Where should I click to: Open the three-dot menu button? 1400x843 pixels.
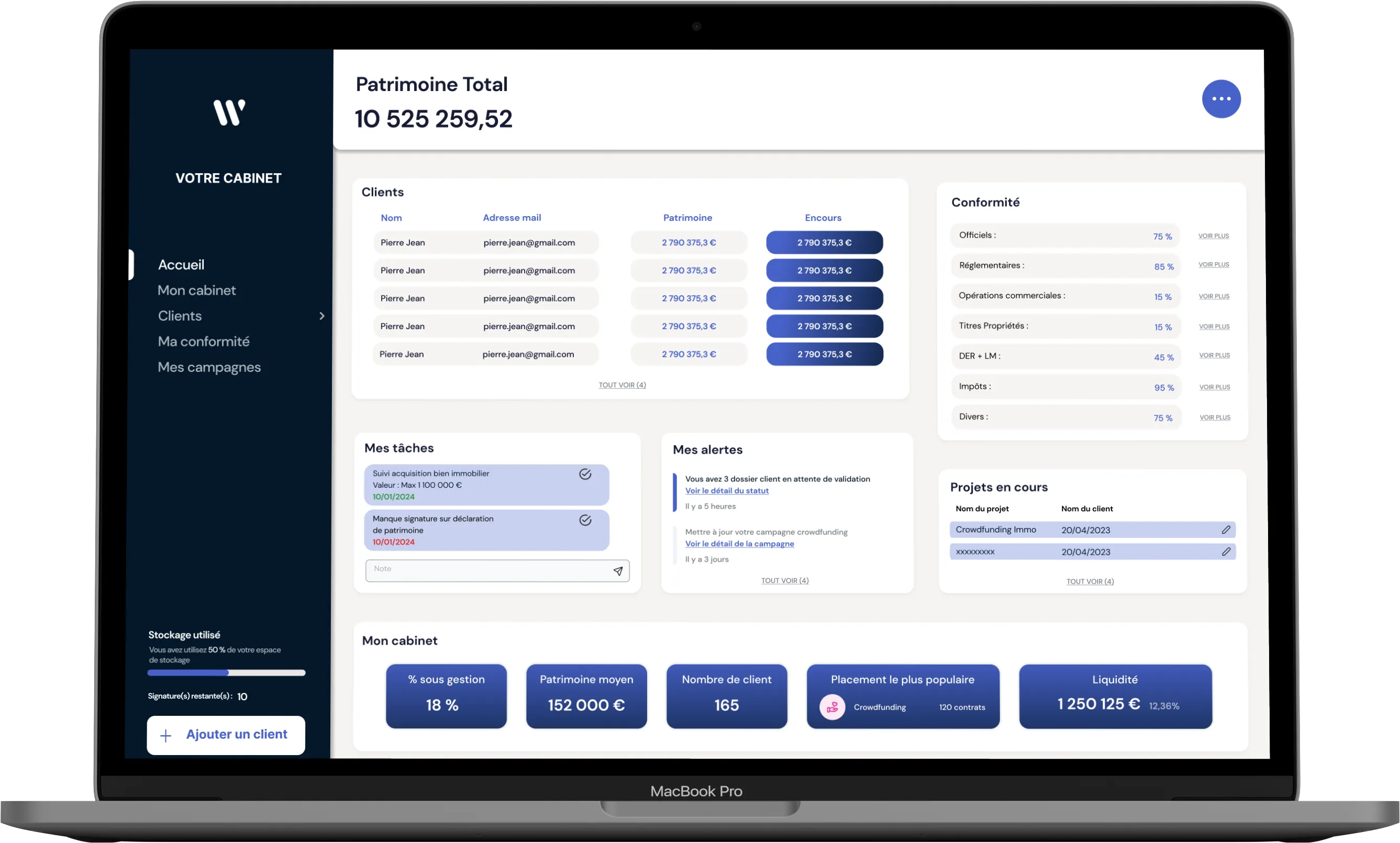pos(1221,99)
